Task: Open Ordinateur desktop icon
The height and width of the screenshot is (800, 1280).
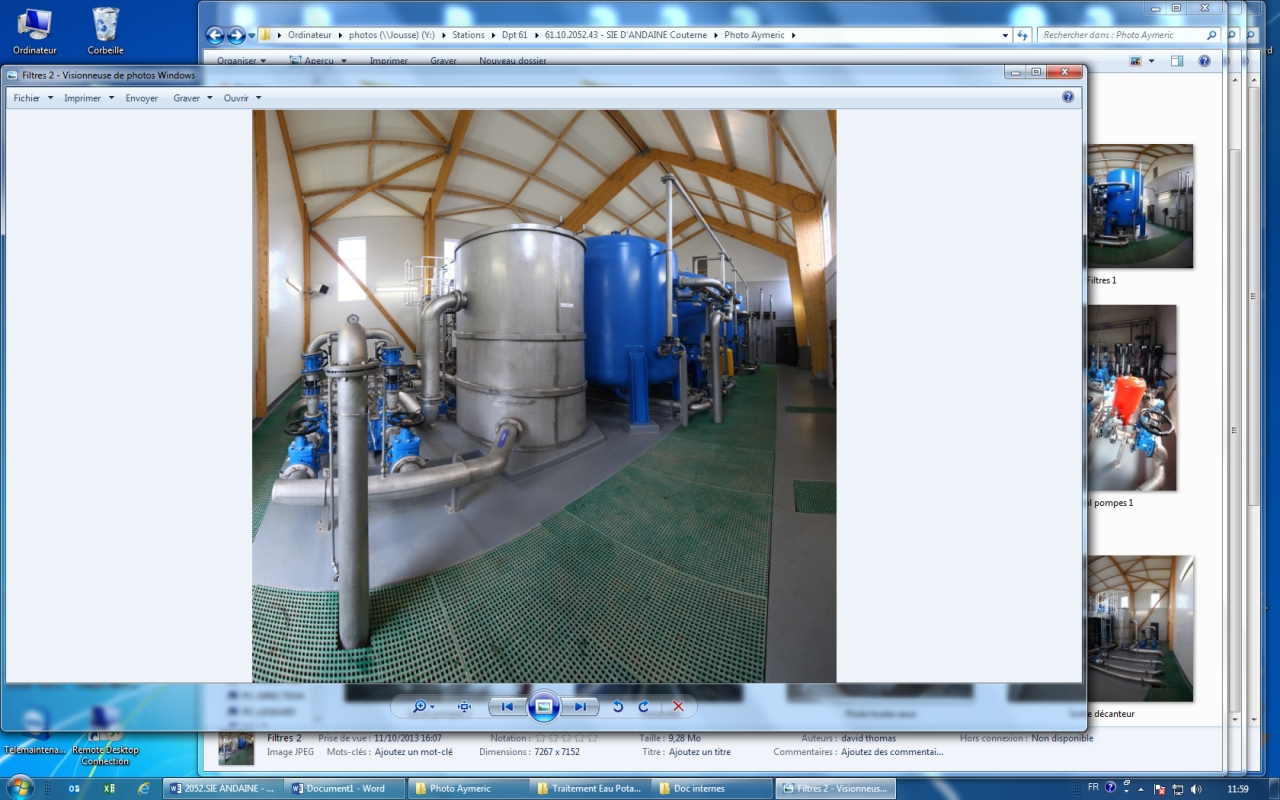Action: [35, 32]
